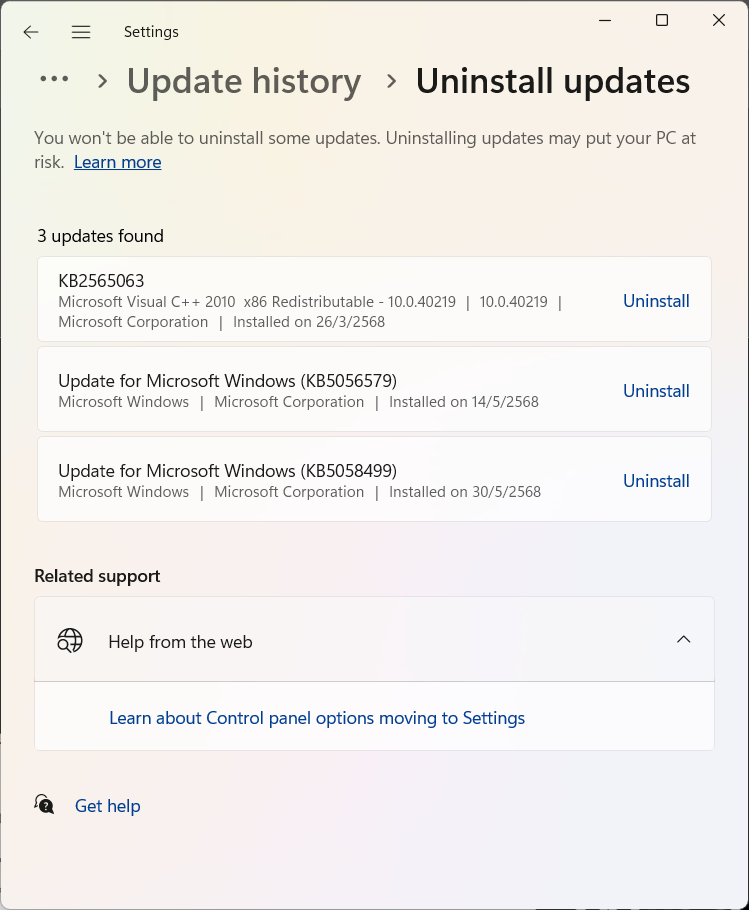This screenshot has width=749, height=910.
Task: Click the Get help chat icon
Action: (44, 804)
